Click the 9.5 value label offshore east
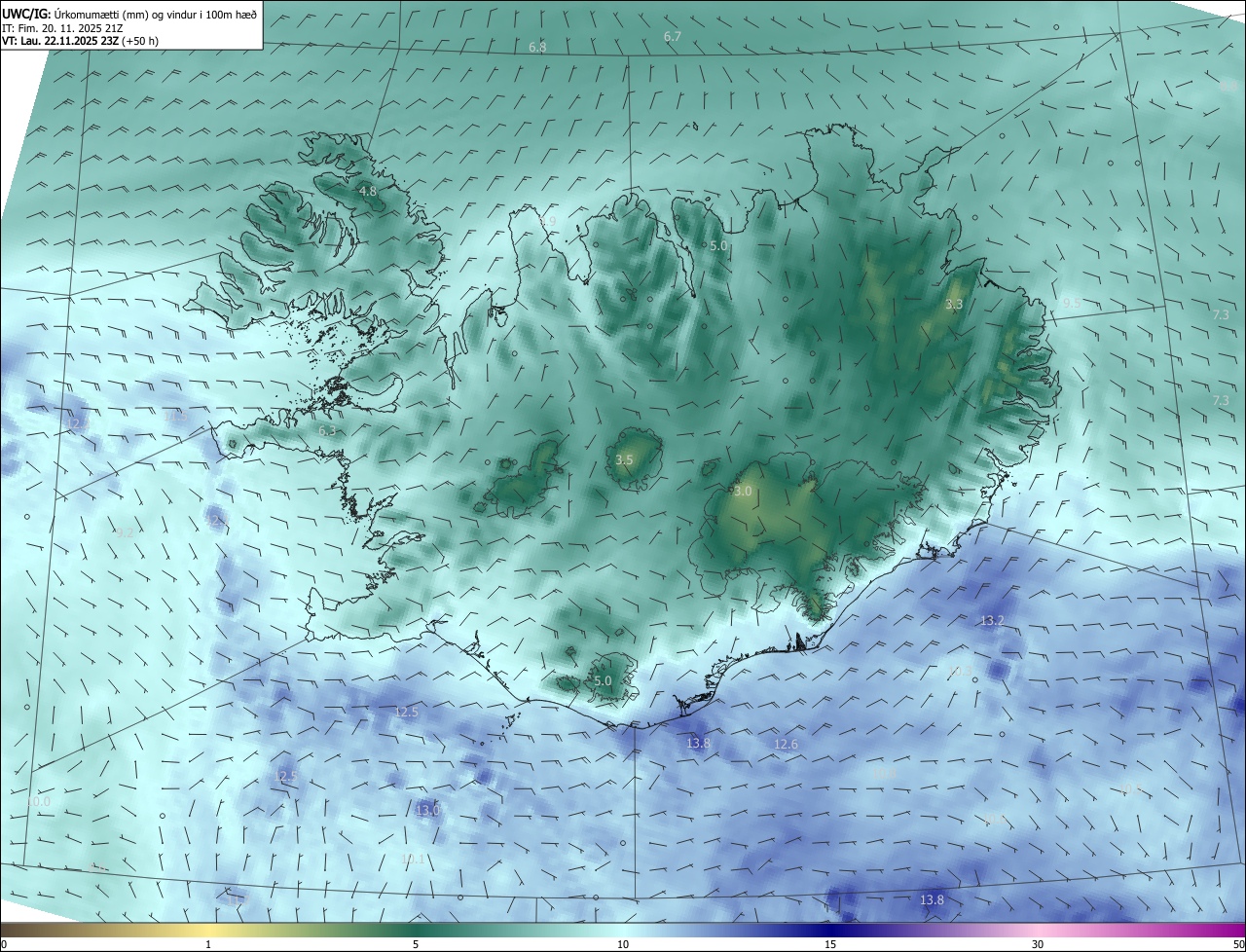Screen dimensions: 1246x952 pyautogui.click(x=1071, y=304)
